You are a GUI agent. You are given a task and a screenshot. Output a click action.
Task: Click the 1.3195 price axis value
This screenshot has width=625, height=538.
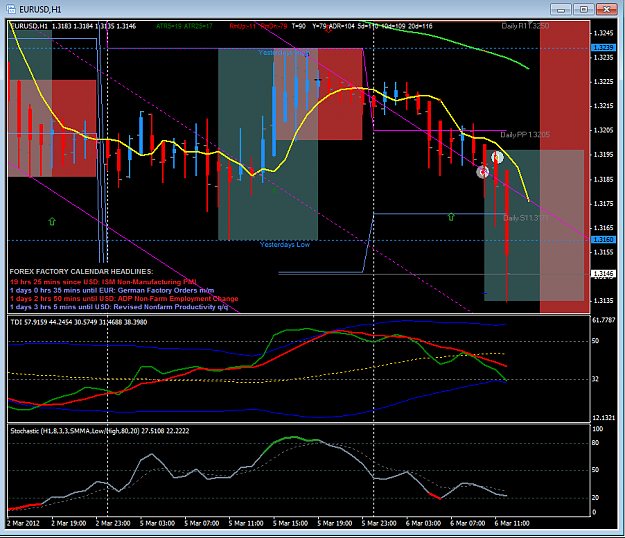pos(603,155)
